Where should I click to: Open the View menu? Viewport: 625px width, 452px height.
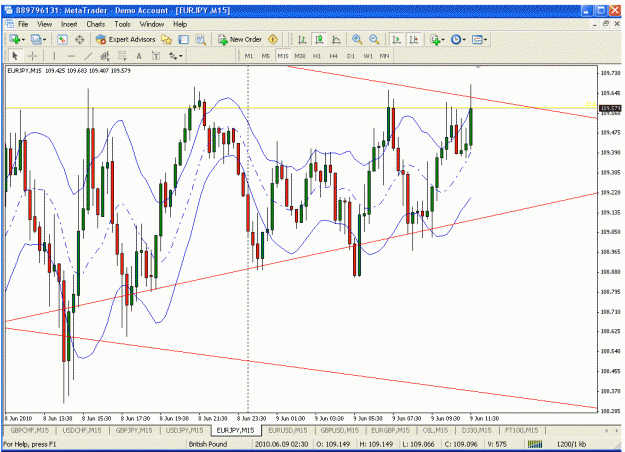(45, 24)
